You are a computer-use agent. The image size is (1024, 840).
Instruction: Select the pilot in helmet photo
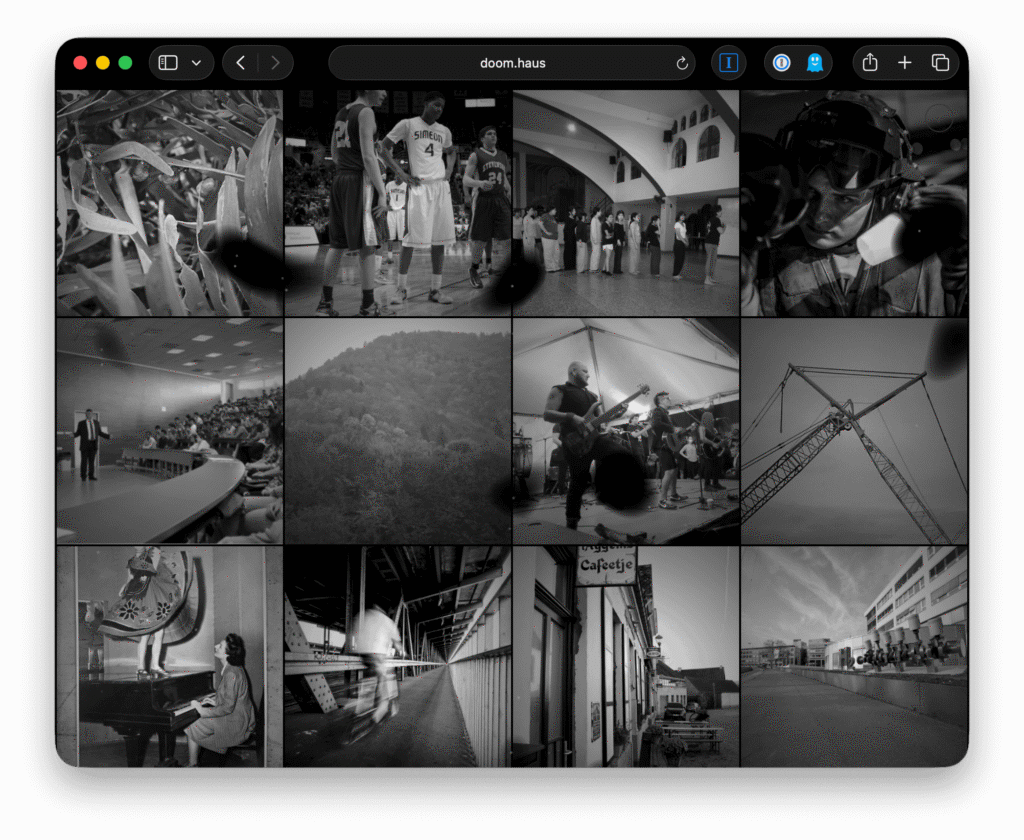point(854,203)
